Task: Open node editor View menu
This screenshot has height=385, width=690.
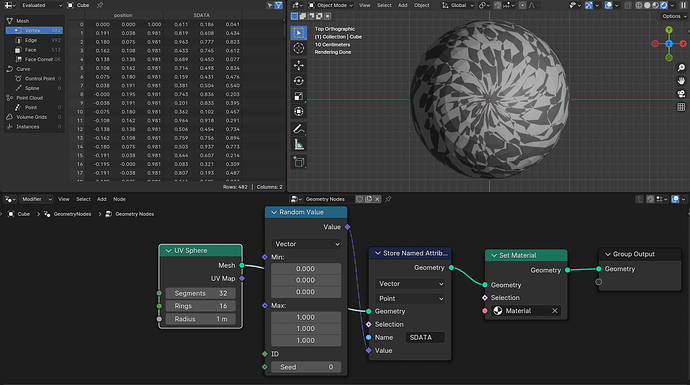Action: (64, 199)
